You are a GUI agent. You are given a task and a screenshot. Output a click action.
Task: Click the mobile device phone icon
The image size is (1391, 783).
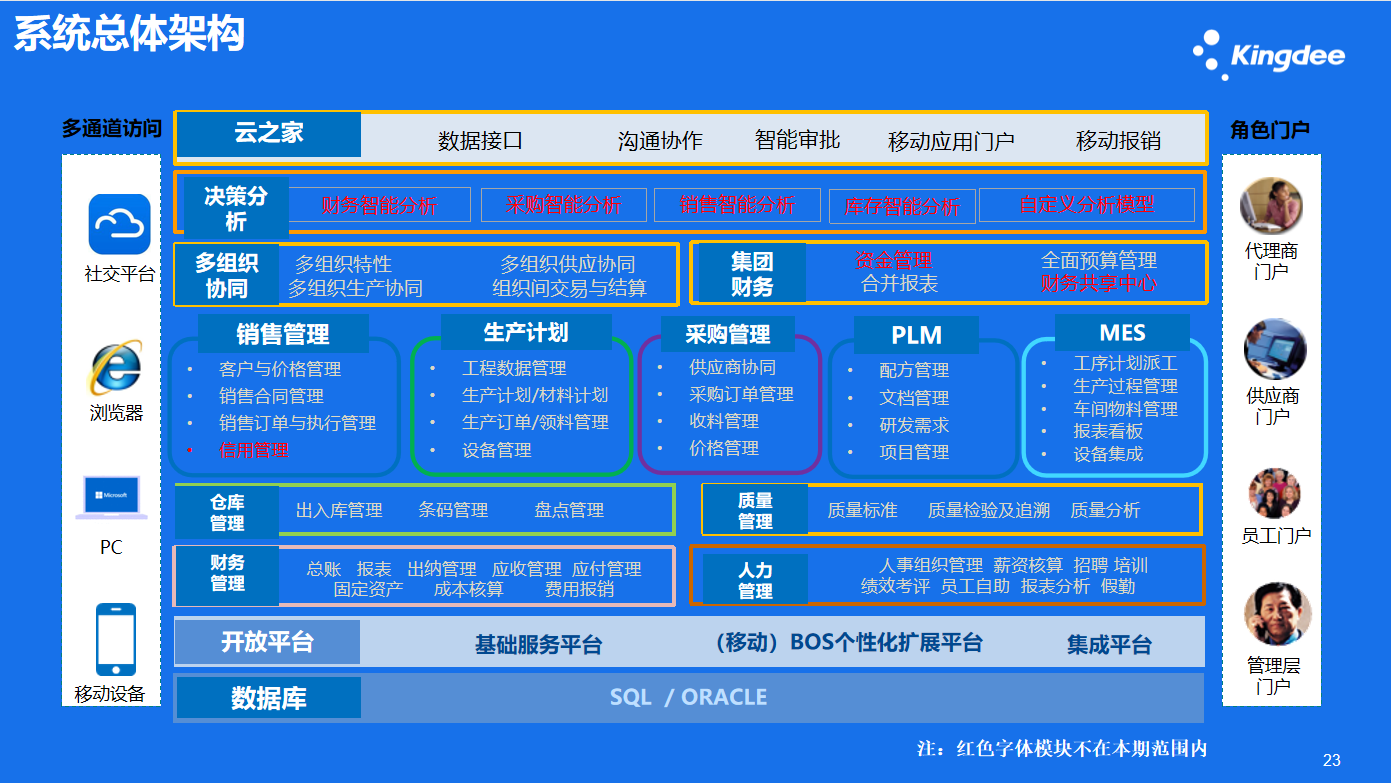click(x=115, y=640)
